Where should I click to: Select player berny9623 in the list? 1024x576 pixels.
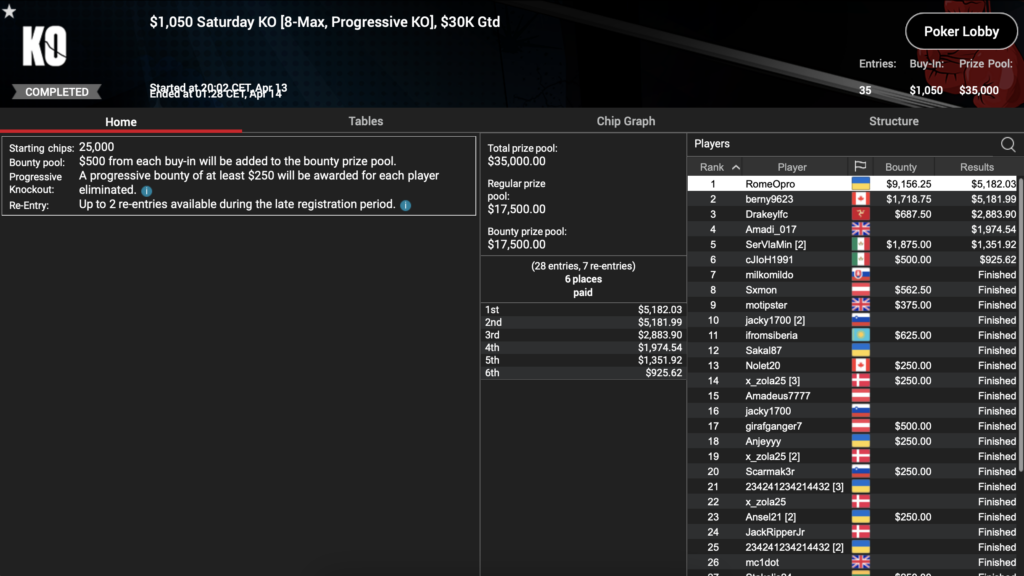(x=769, y=200)
